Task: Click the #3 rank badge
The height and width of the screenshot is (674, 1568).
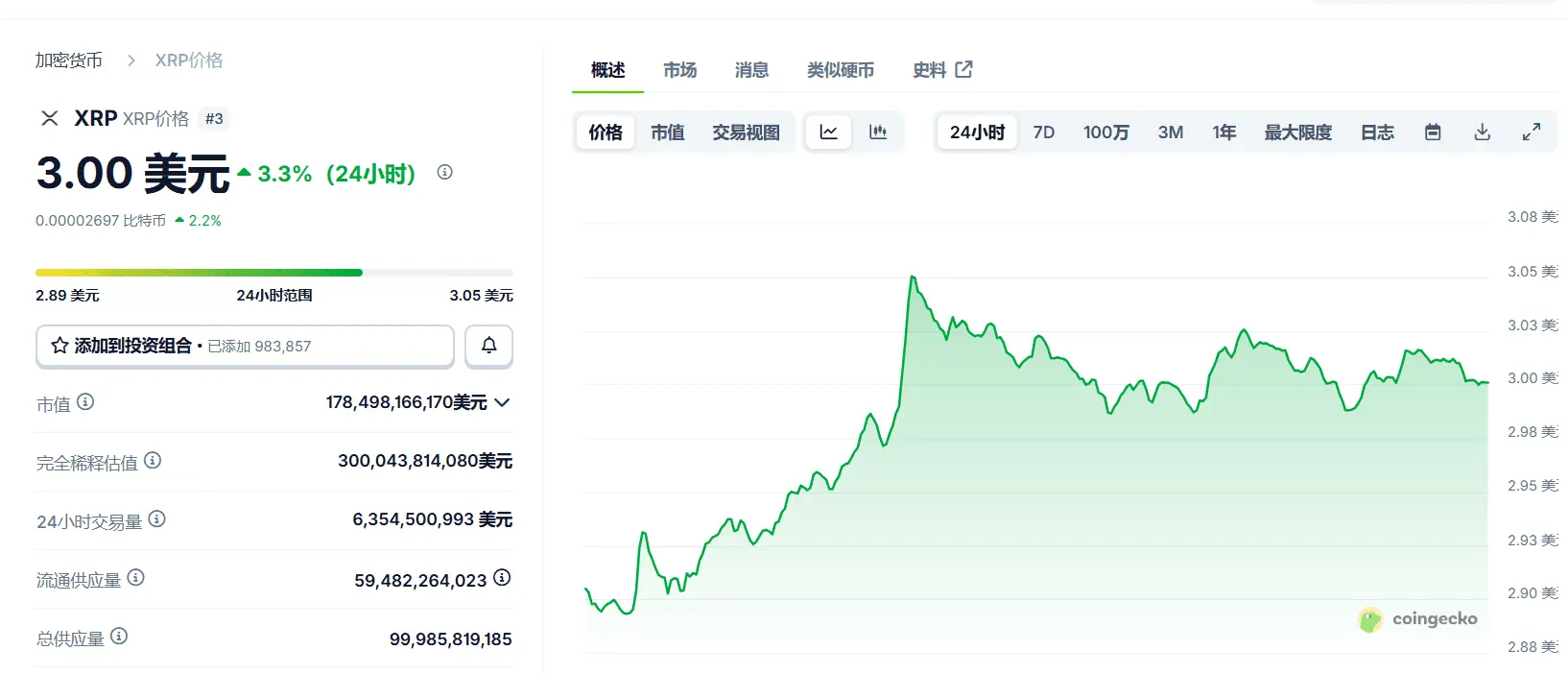Action: (214, 119)
